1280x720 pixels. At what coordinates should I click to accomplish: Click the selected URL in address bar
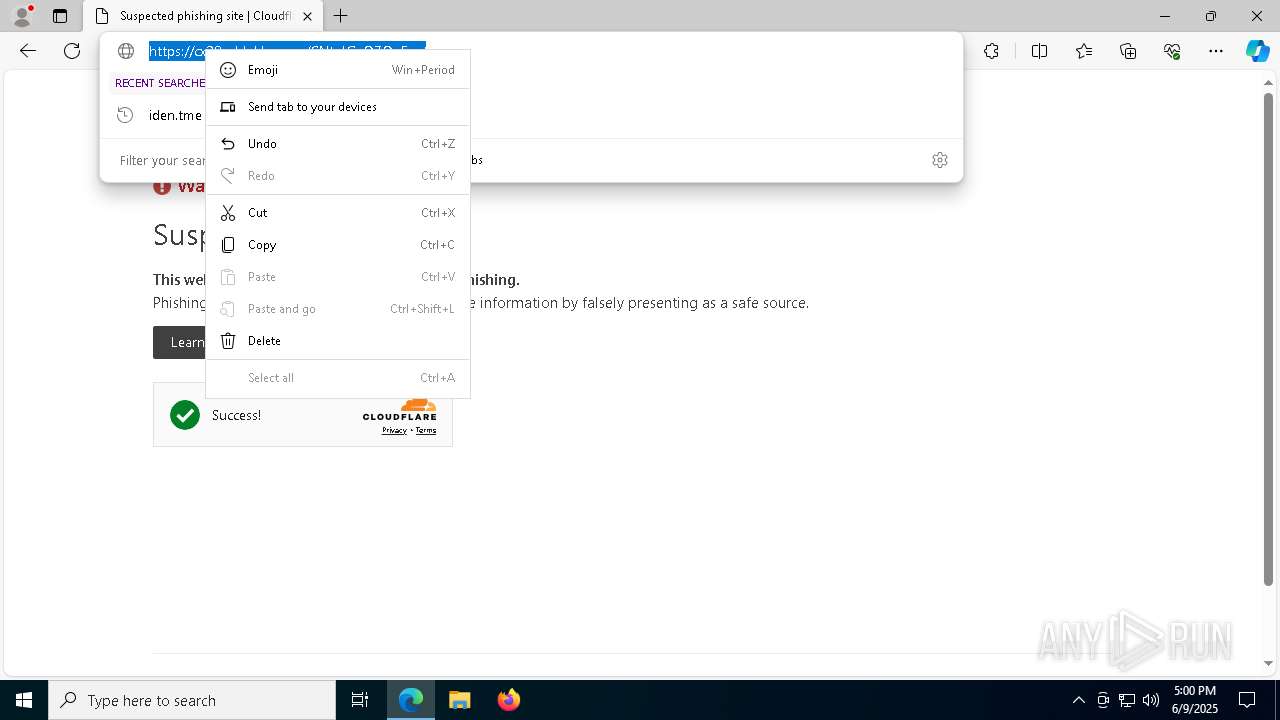[x=287, y=51]
